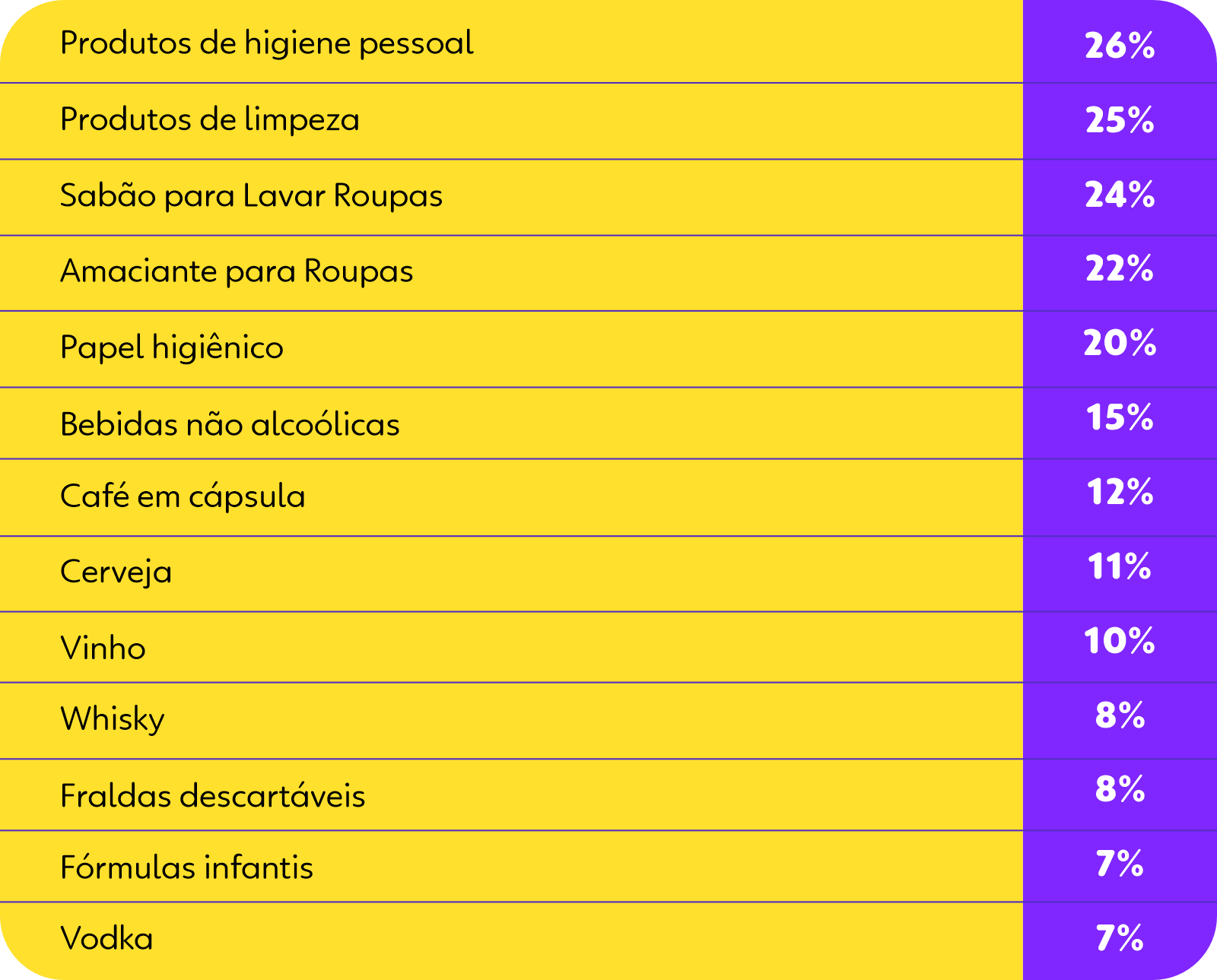Screen dimensions: 1217x980
Task: Click the "Cerveja" row label
Action: [x=116, y=572]
